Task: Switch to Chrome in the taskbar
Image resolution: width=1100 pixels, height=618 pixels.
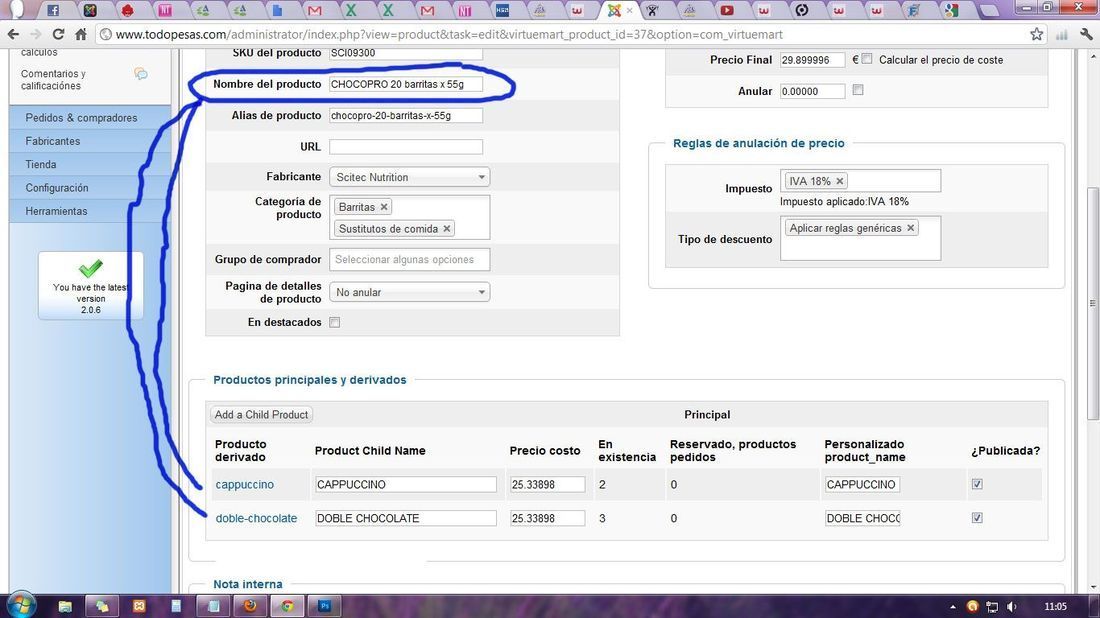Action: coord(287,606)
